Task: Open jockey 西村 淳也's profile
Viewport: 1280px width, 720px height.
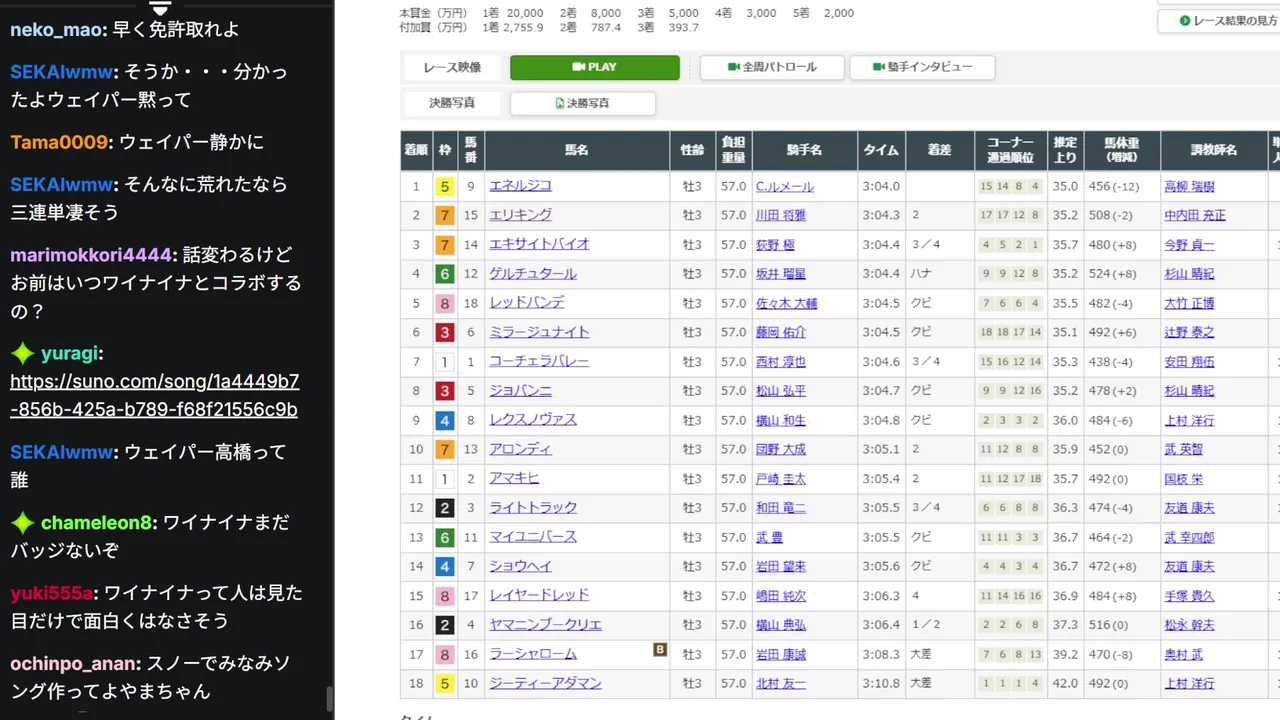Action: click(x=781, y=361)
